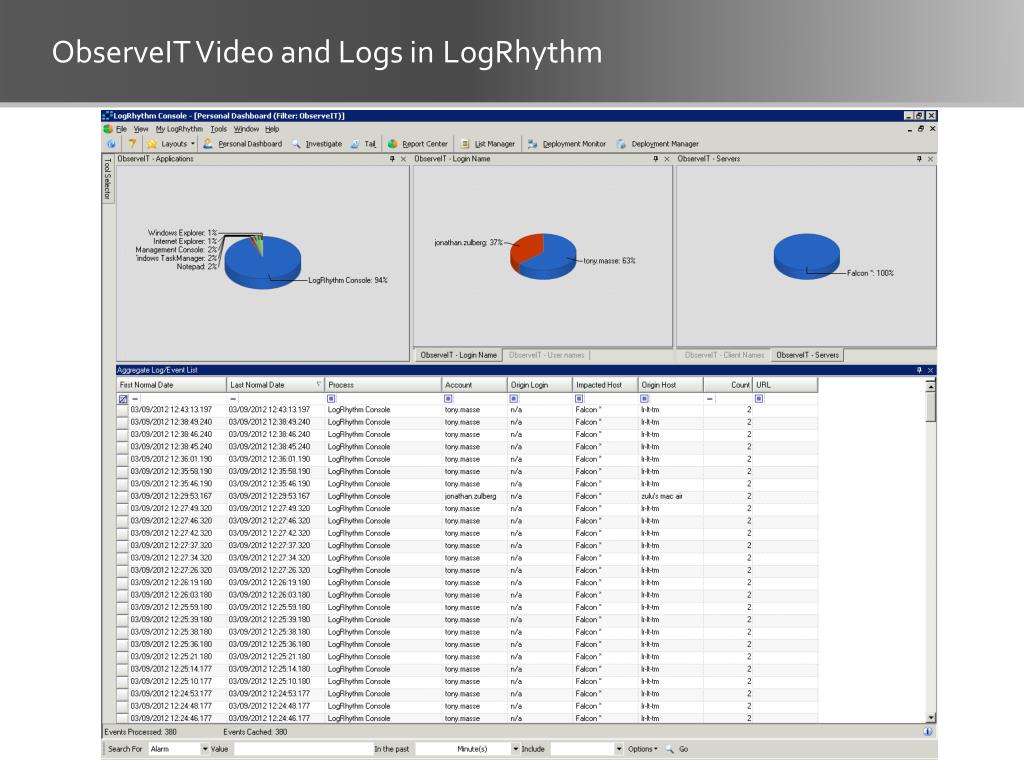Image resolution: width=1024 pixels, height=768 pixels.
Task: Click the Layouts star icon
Action: [152, 144]
